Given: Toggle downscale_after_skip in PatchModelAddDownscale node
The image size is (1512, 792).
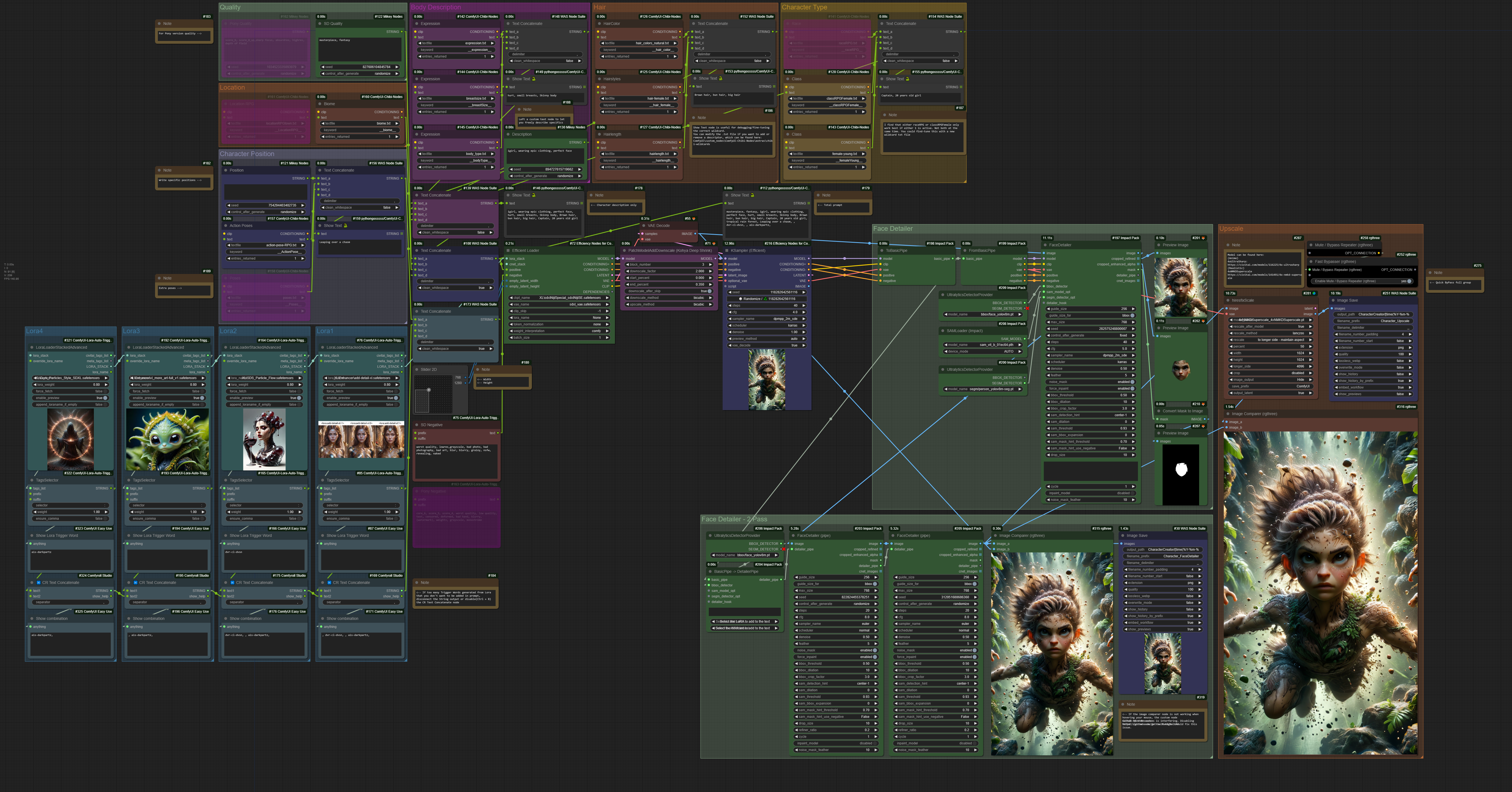Looking at the screenshot, I should [x=709, y=291].
